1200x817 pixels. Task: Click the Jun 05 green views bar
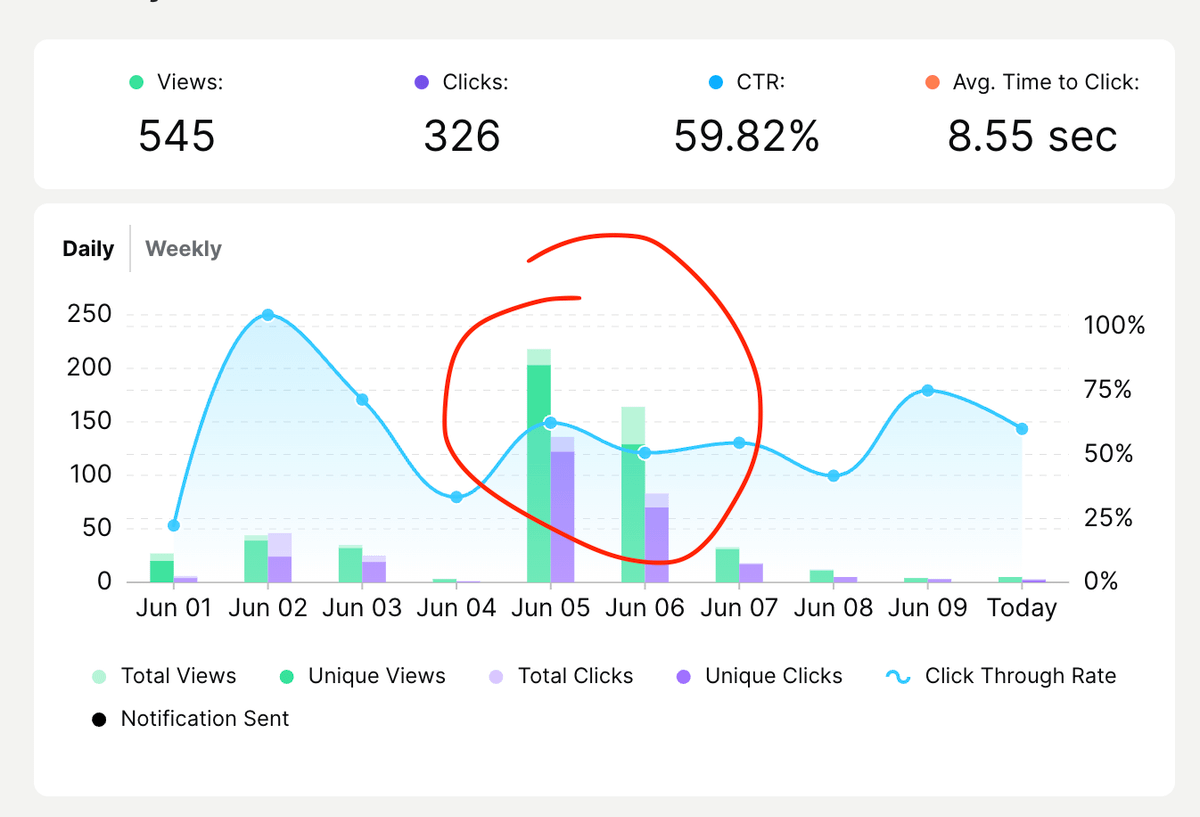click(x=539, y=470)
